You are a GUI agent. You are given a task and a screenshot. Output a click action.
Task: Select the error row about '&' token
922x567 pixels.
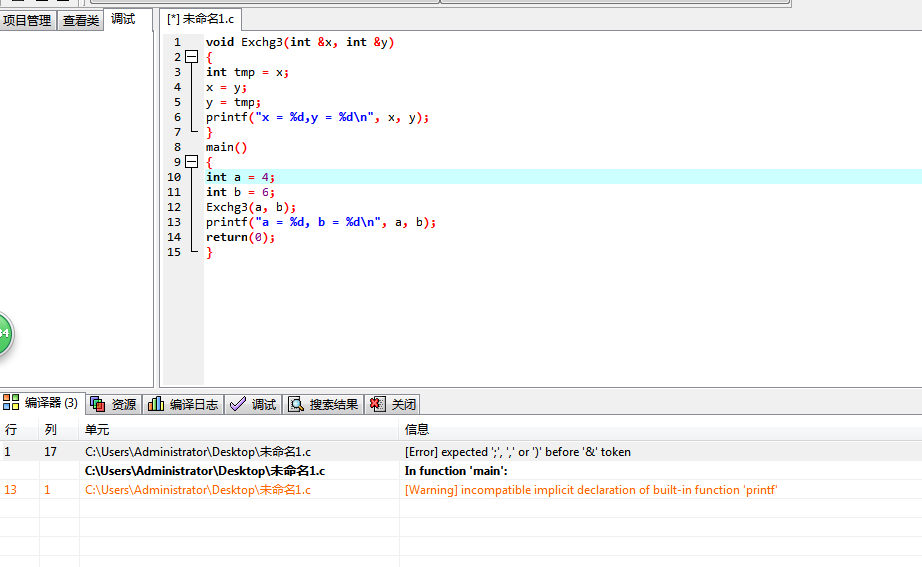click(461, 452)
